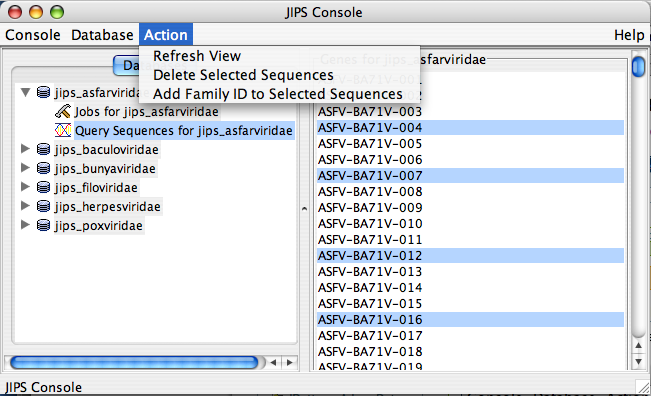Image resolution: width=651 pixels, height=396 pixels.
Task: Select gene ASFV-BA71V-010
Action: (x=470, y=224)
